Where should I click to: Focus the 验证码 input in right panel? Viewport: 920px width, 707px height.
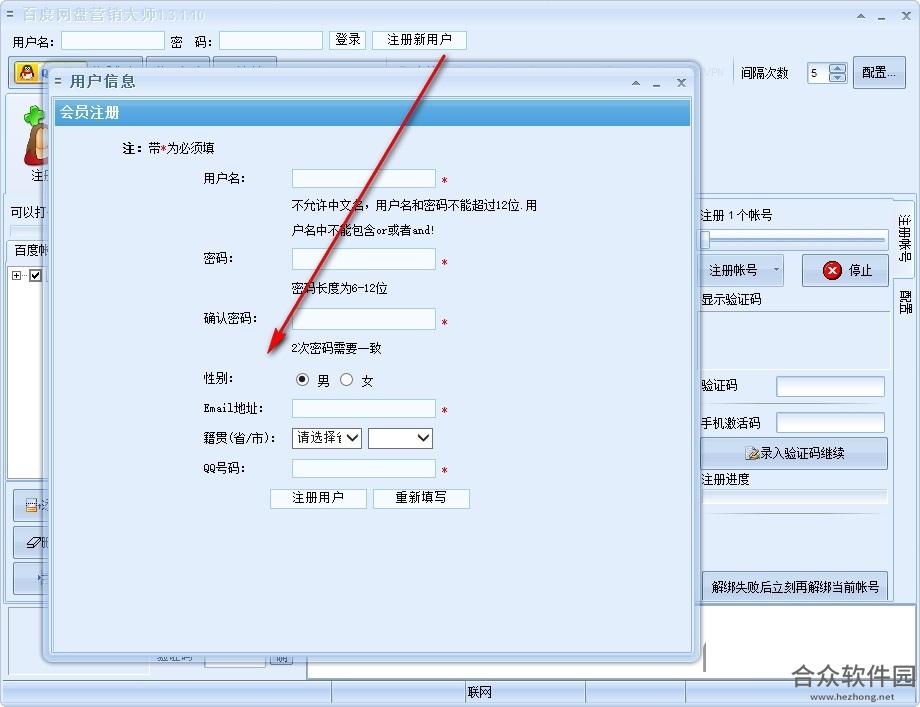pos(830,387)
